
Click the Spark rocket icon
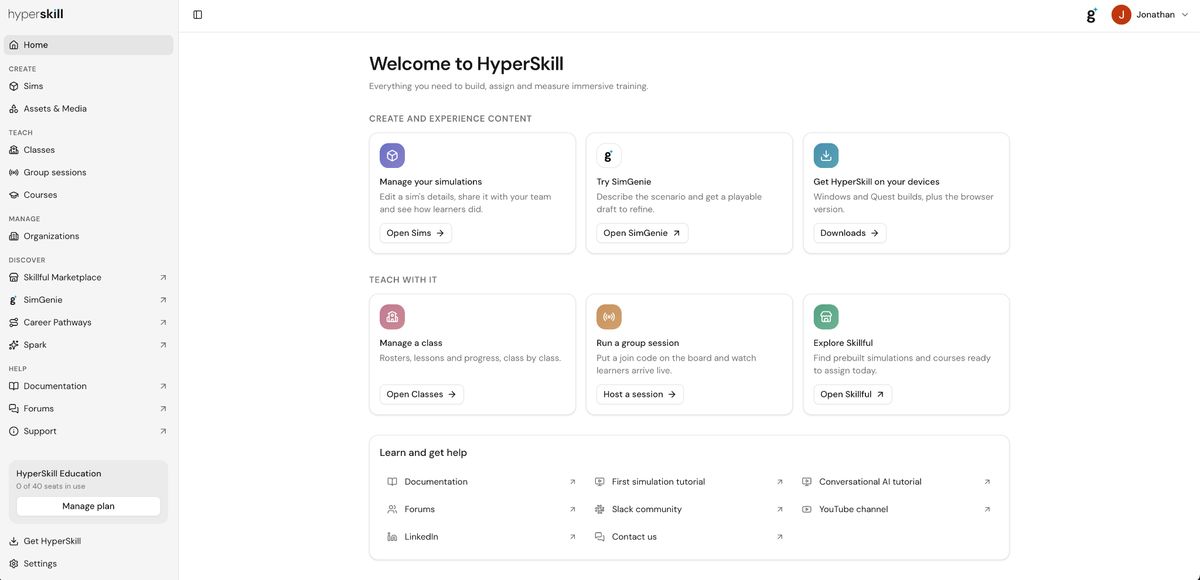14,345
